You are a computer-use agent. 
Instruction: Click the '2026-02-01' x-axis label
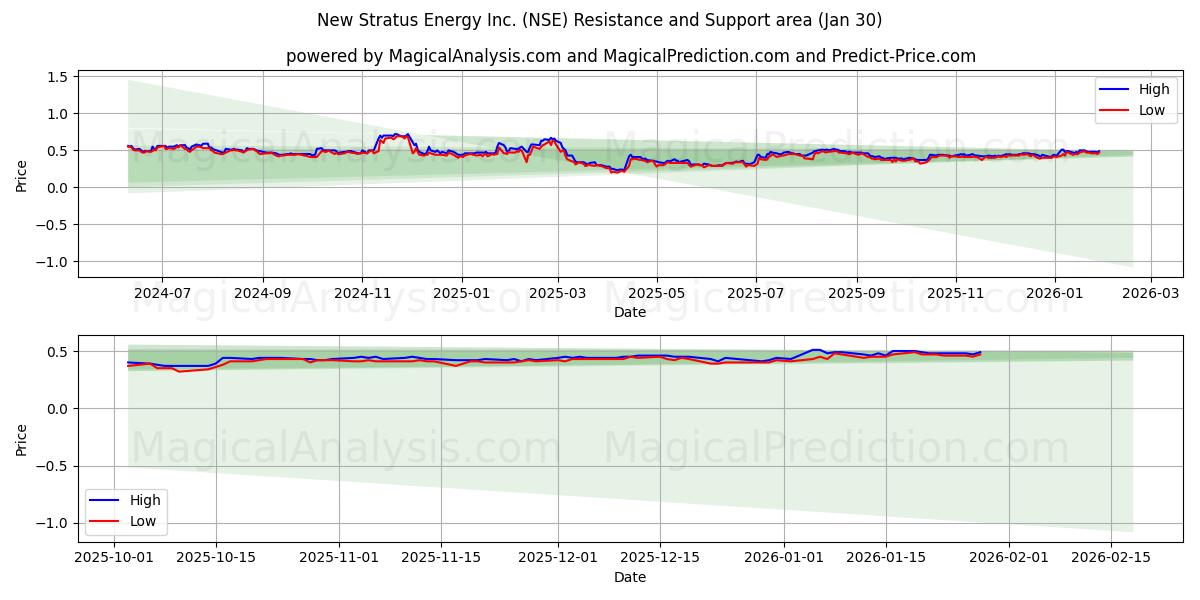click(1009, 558)
